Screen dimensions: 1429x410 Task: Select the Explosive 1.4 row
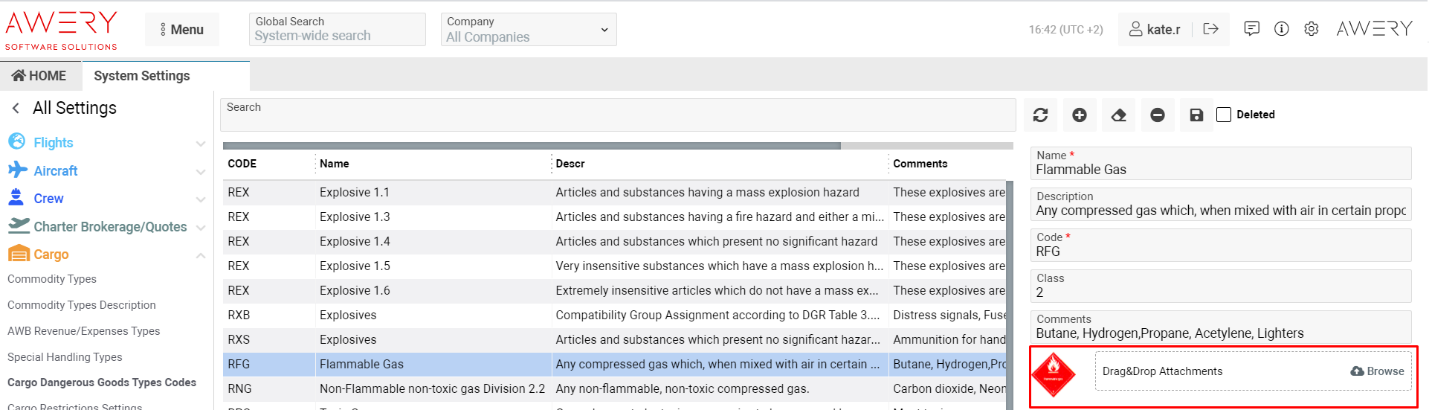[x=614, y=241]
